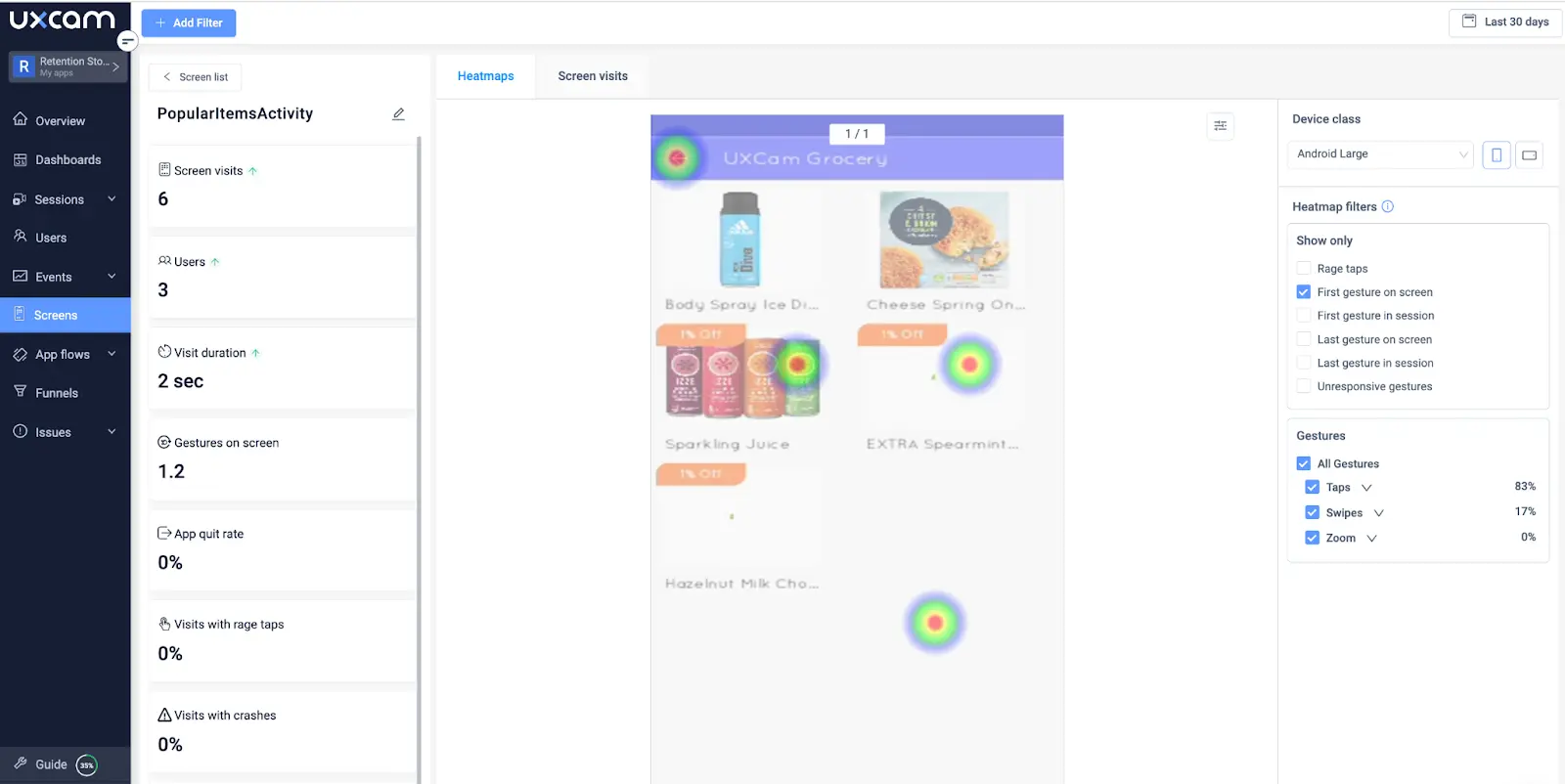Expand the Zoom gesture chevron
The image size is (1565, 784).
coord(1372,538)
